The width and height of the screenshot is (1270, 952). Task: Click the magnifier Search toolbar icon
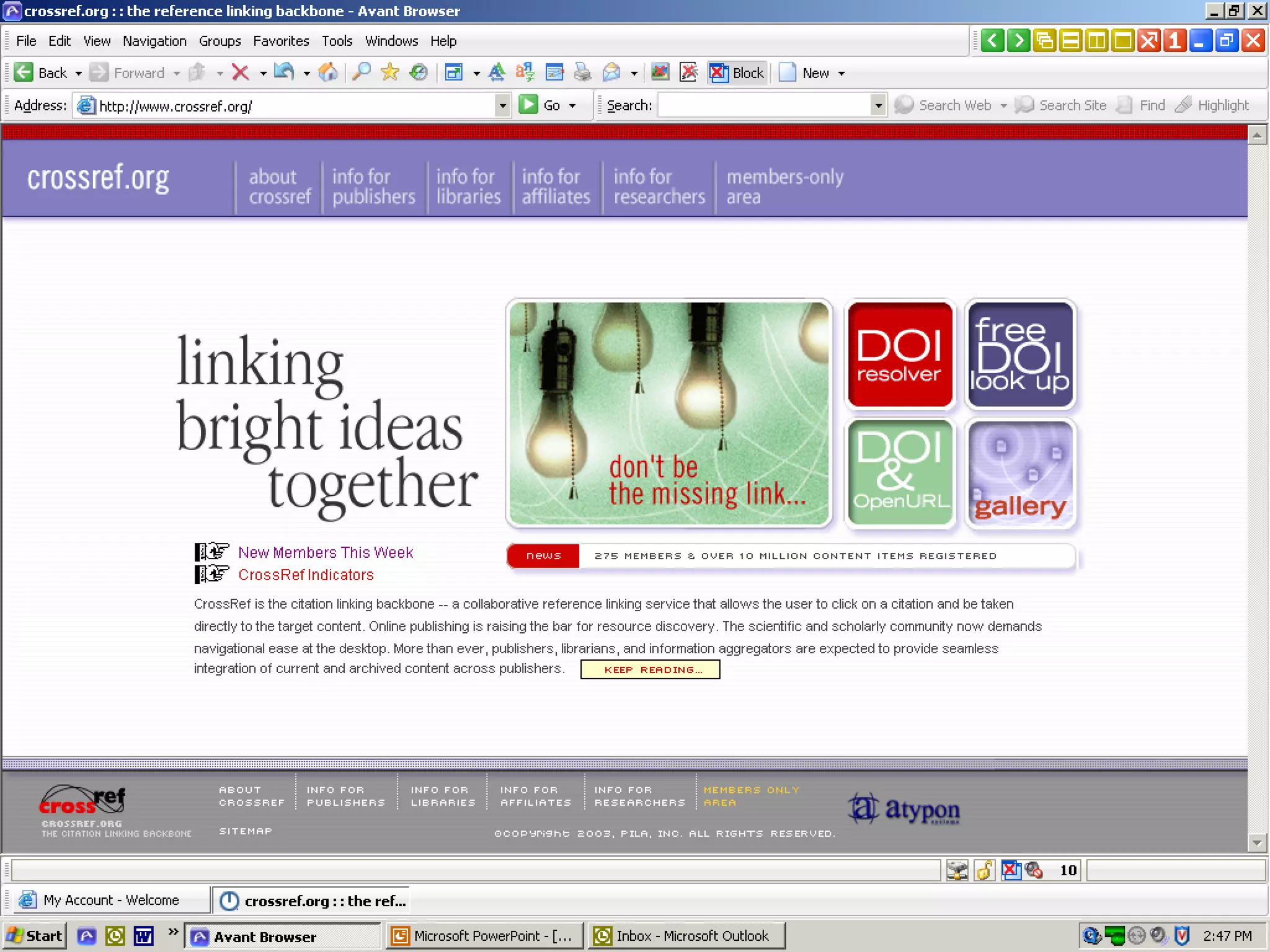click(x=361, y=73)
